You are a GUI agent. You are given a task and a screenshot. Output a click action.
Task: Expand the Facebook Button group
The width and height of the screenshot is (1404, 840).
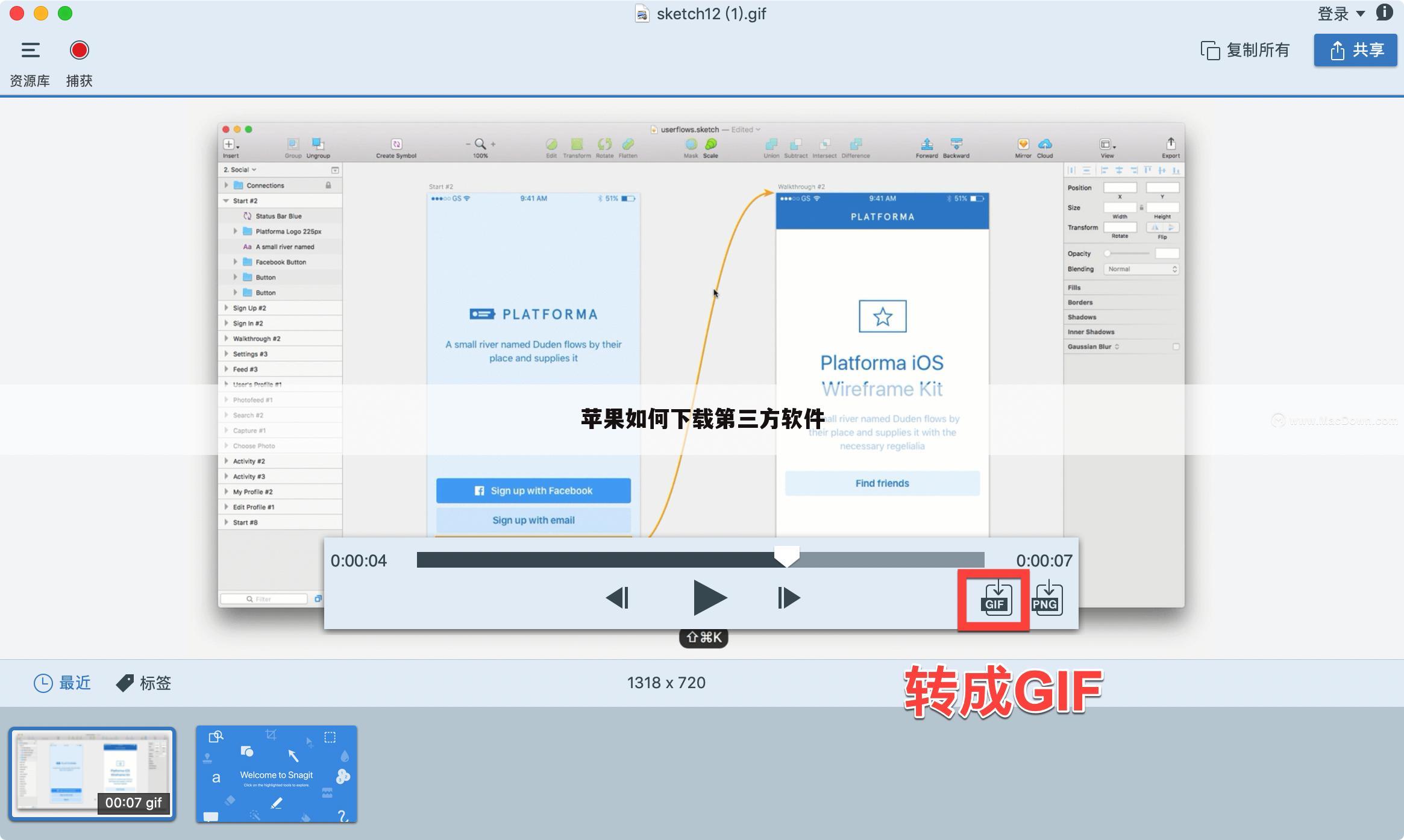[x=236, y=262]
